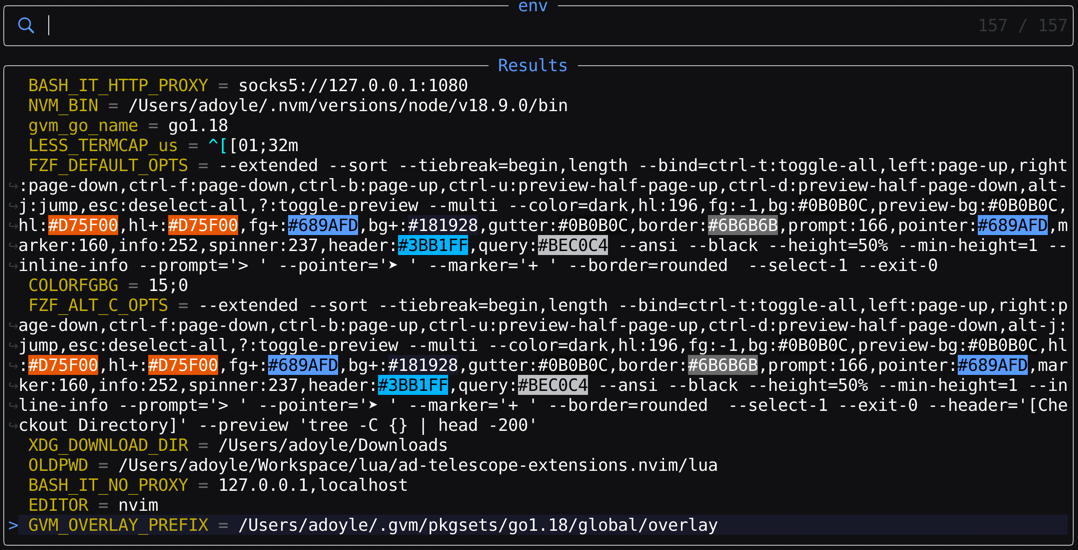1078x550 pixels.
Task: Click the 157 / 157 result counter
Action: point(1022,26)
